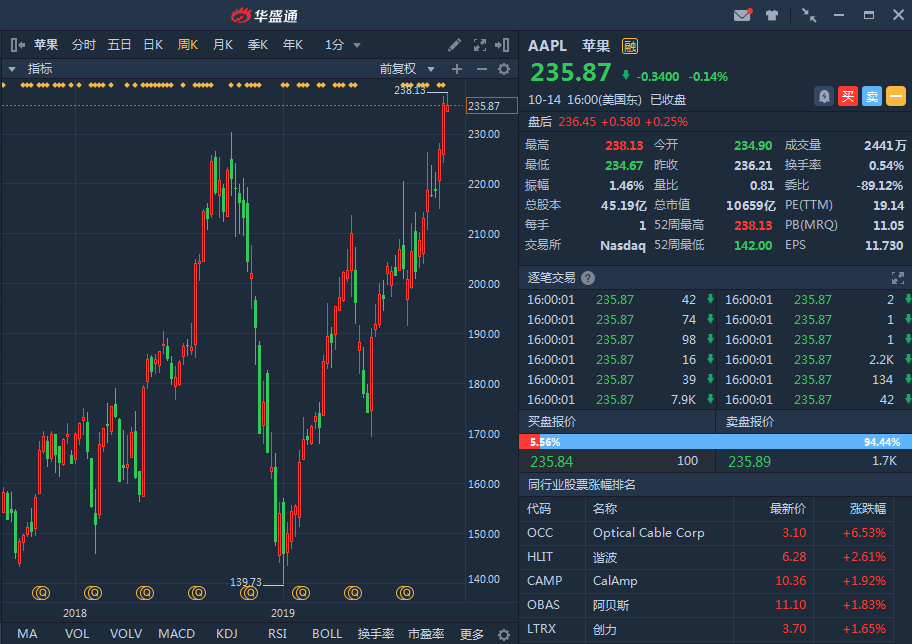
Task: Click 更多 to show more indicators
Action: [x=472, y=634]
